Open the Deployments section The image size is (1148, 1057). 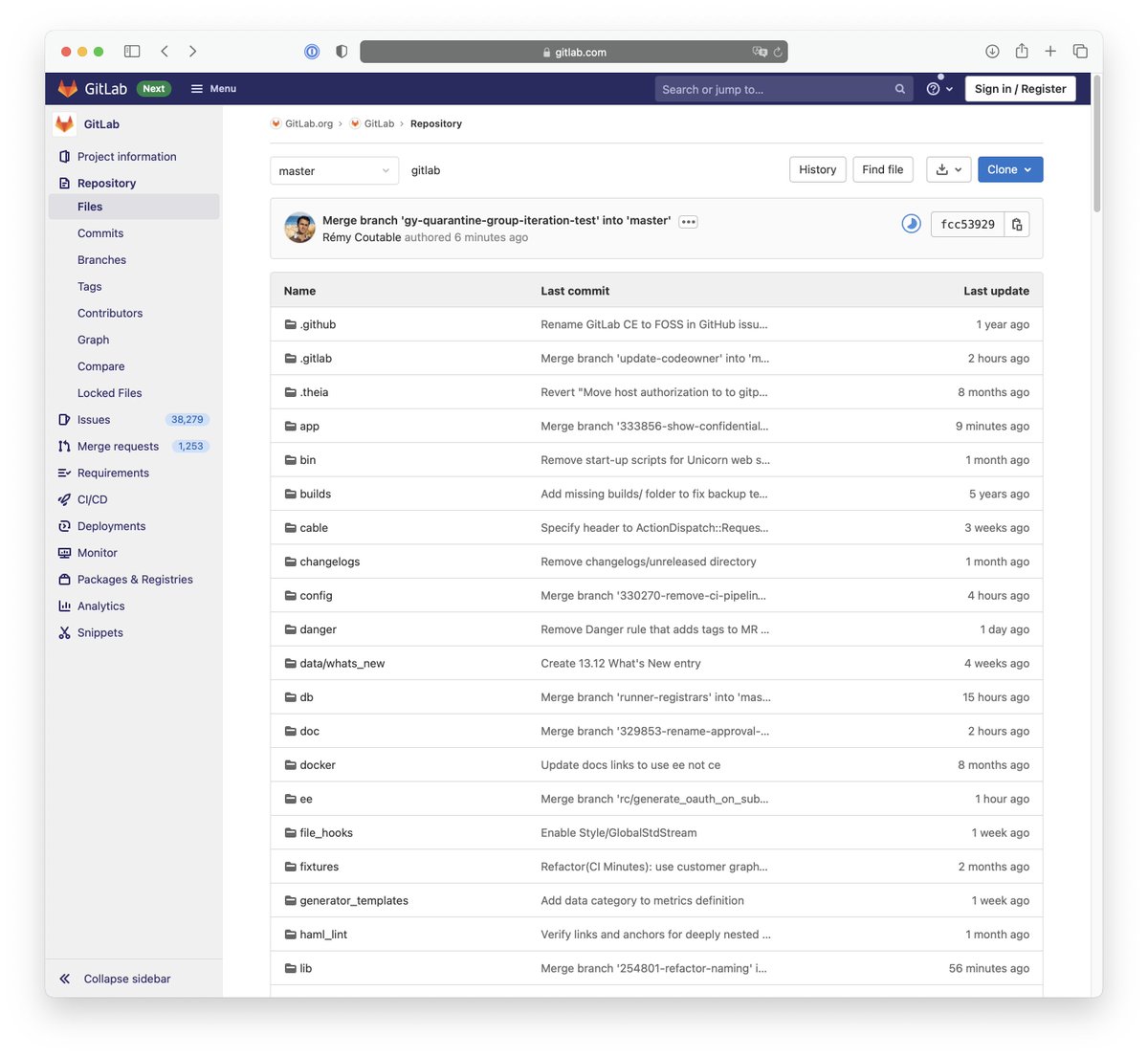(110, 525)
